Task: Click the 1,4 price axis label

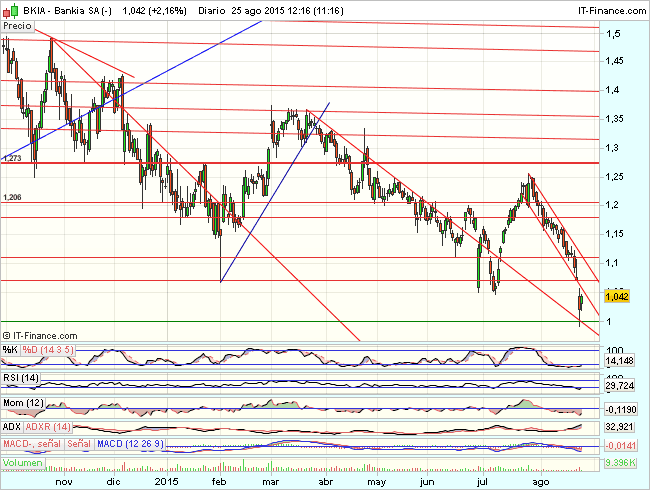Action: click(x=612, y=90)
